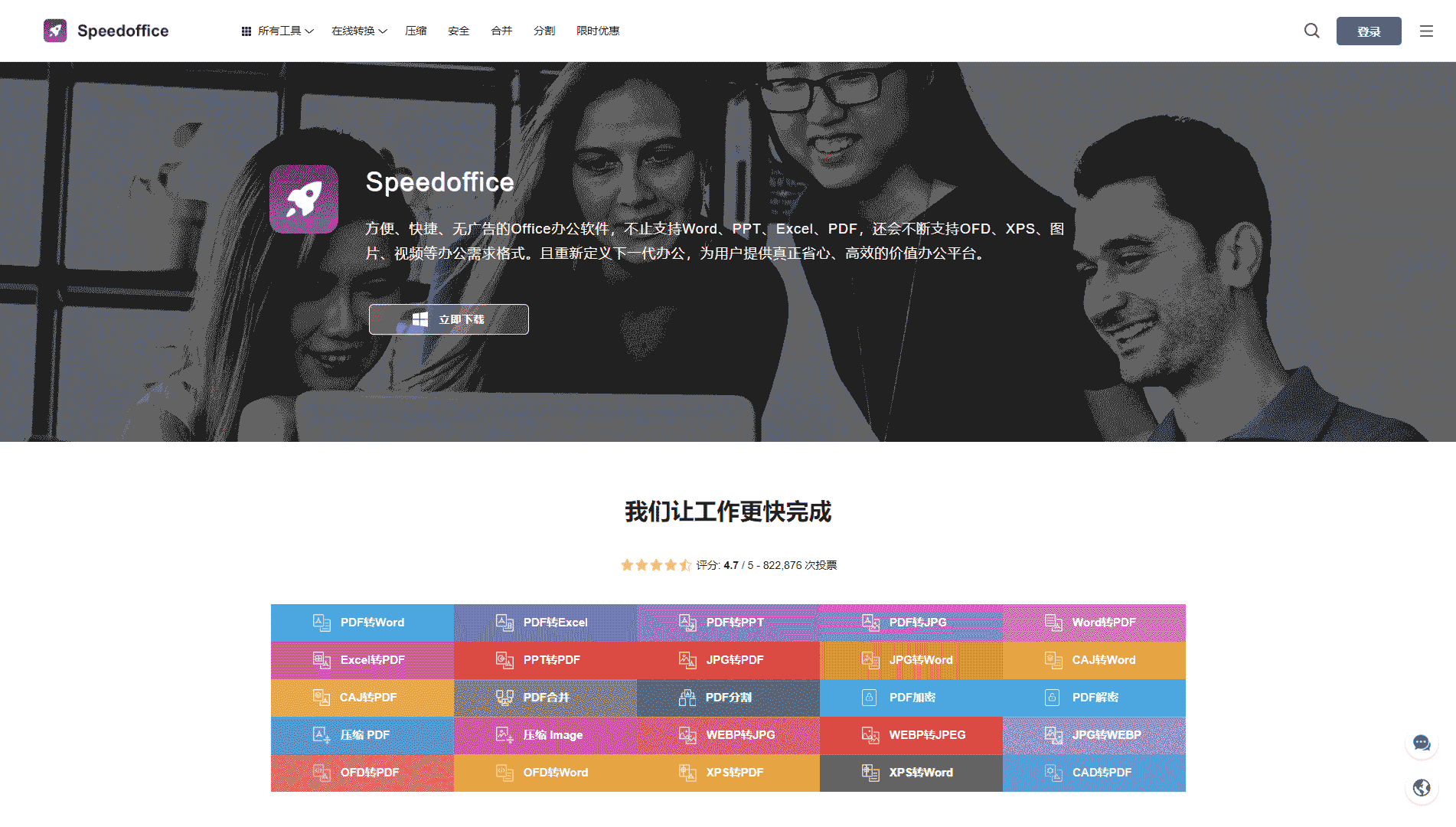Screen dimensions: 1456x827
Task: Click the large Speedoffice rocket app icon
Action: [304, 199]
